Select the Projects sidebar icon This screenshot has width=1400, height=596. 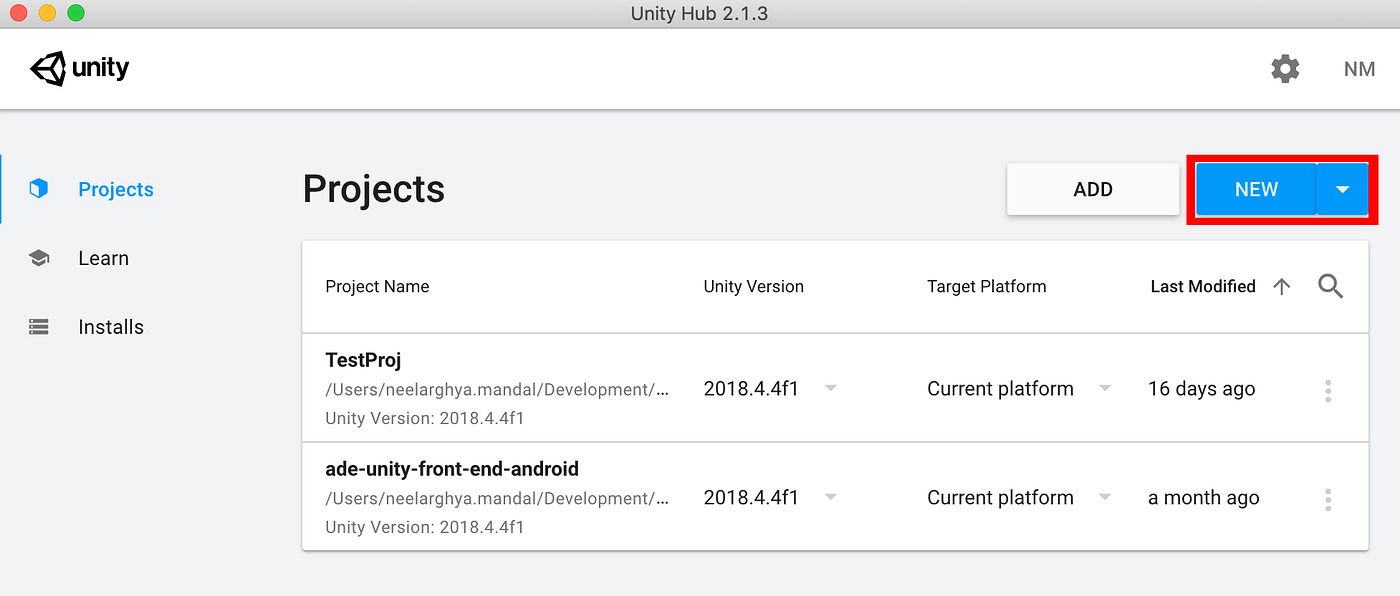pos(38,188)
